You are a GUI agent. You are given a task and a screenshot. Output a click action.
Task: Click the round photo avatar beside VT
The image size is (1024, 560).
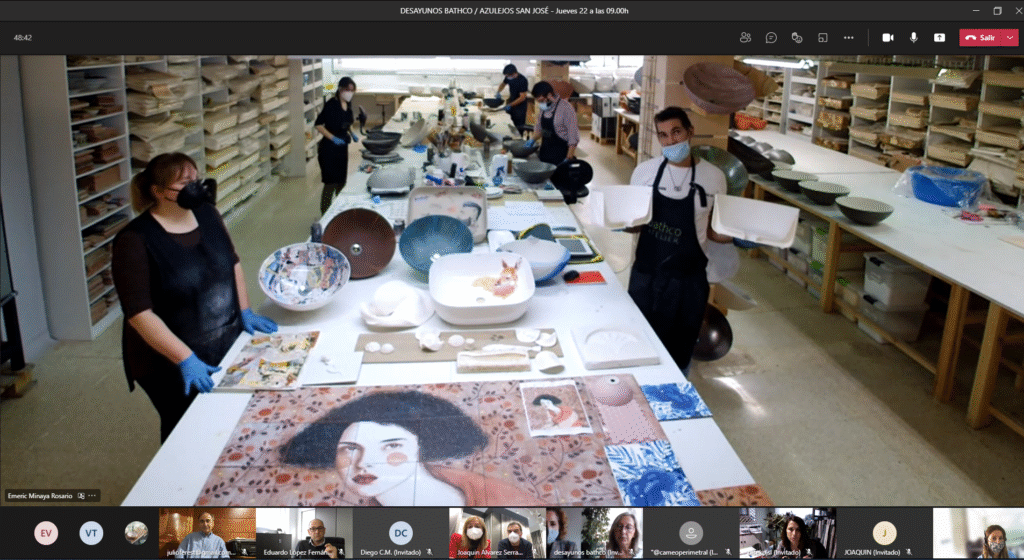pos(136,533)
